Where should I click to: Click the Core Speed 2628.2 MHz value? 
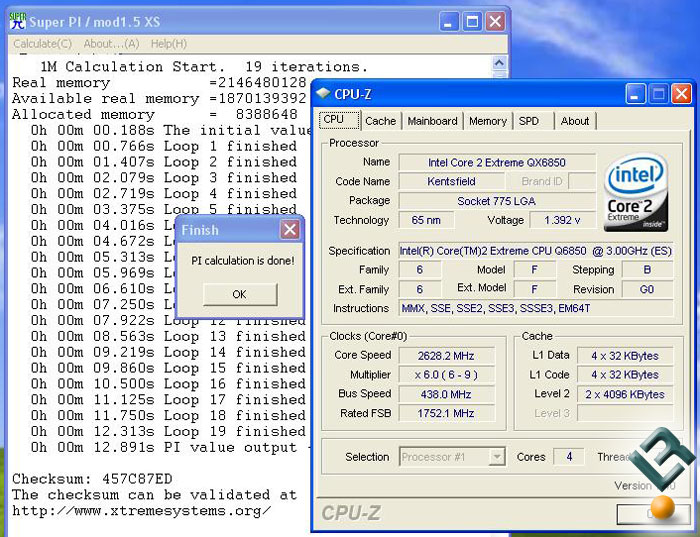446,356
